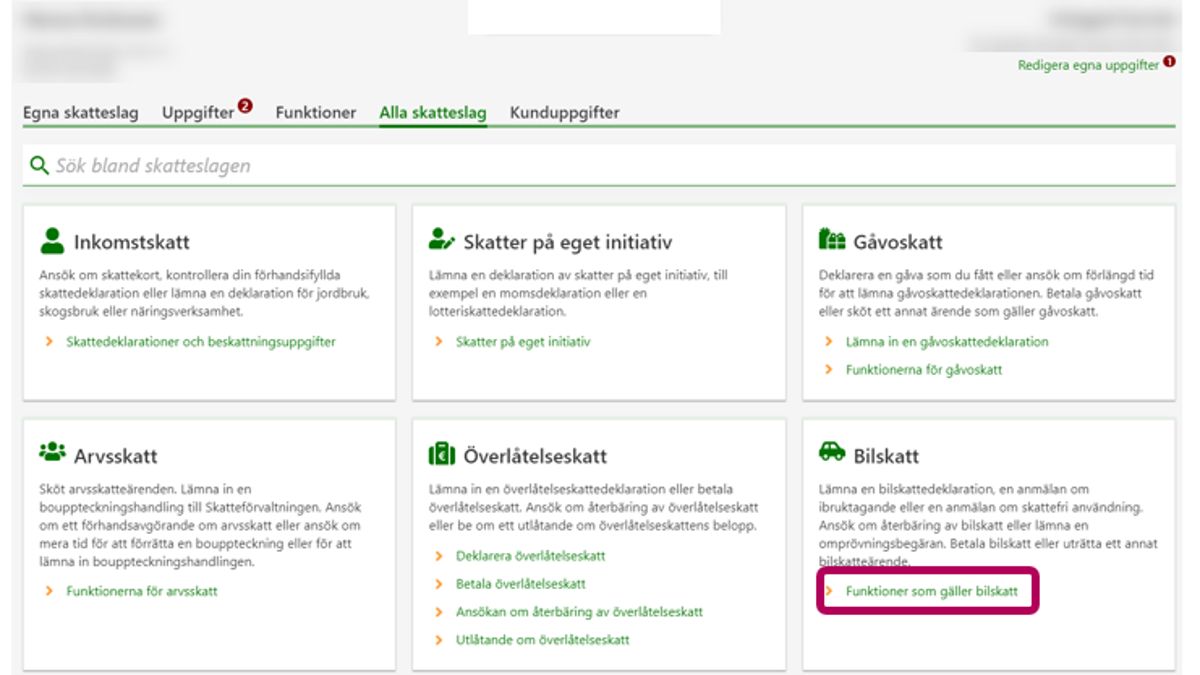Image resolution: width=1200 pixels, height=675 pixels.
Task: Select the Kunduppgifter tab
Action: (564, 113)
